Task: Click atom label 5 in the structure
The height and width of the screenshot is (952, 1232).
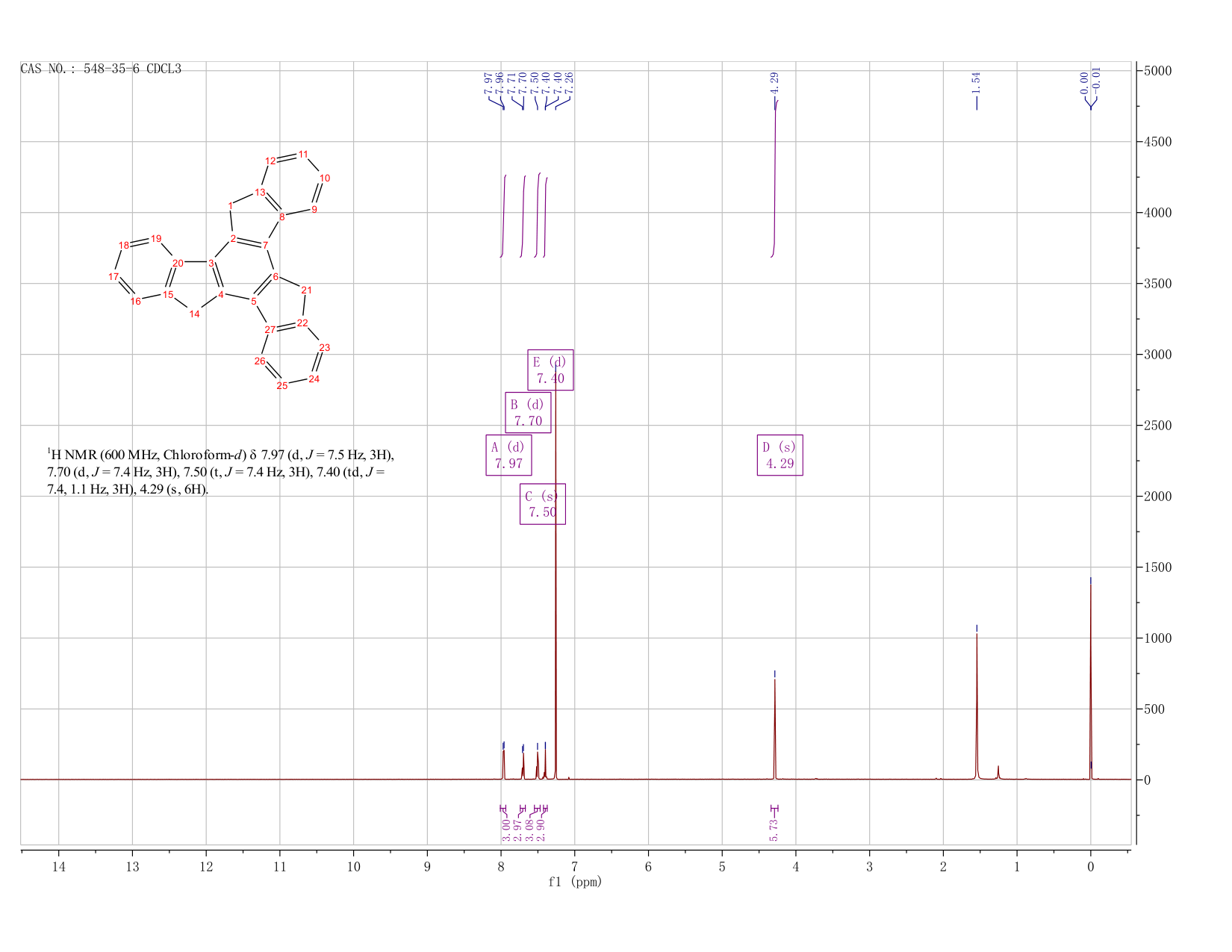Action: pos(254,301)
